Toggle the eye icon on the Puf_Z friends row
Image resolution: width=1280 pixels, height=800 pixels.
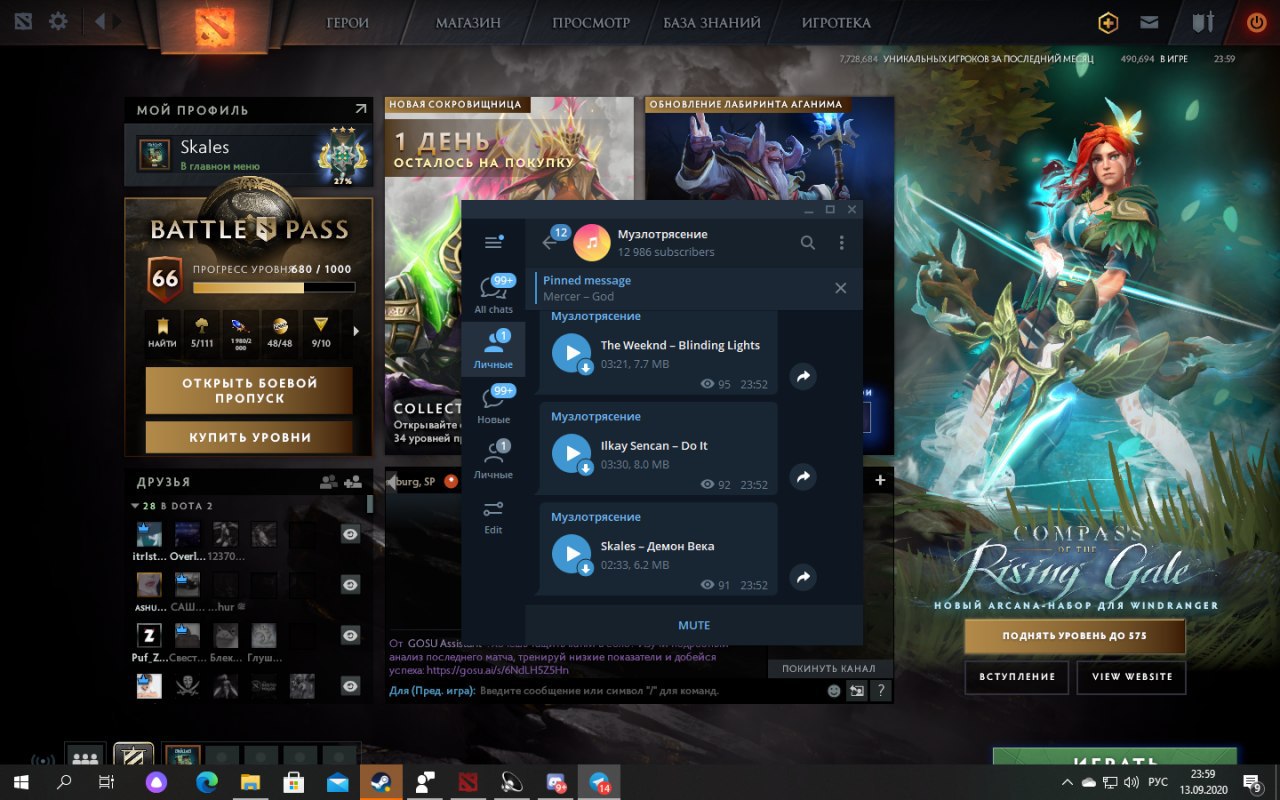tap(350, 635)
